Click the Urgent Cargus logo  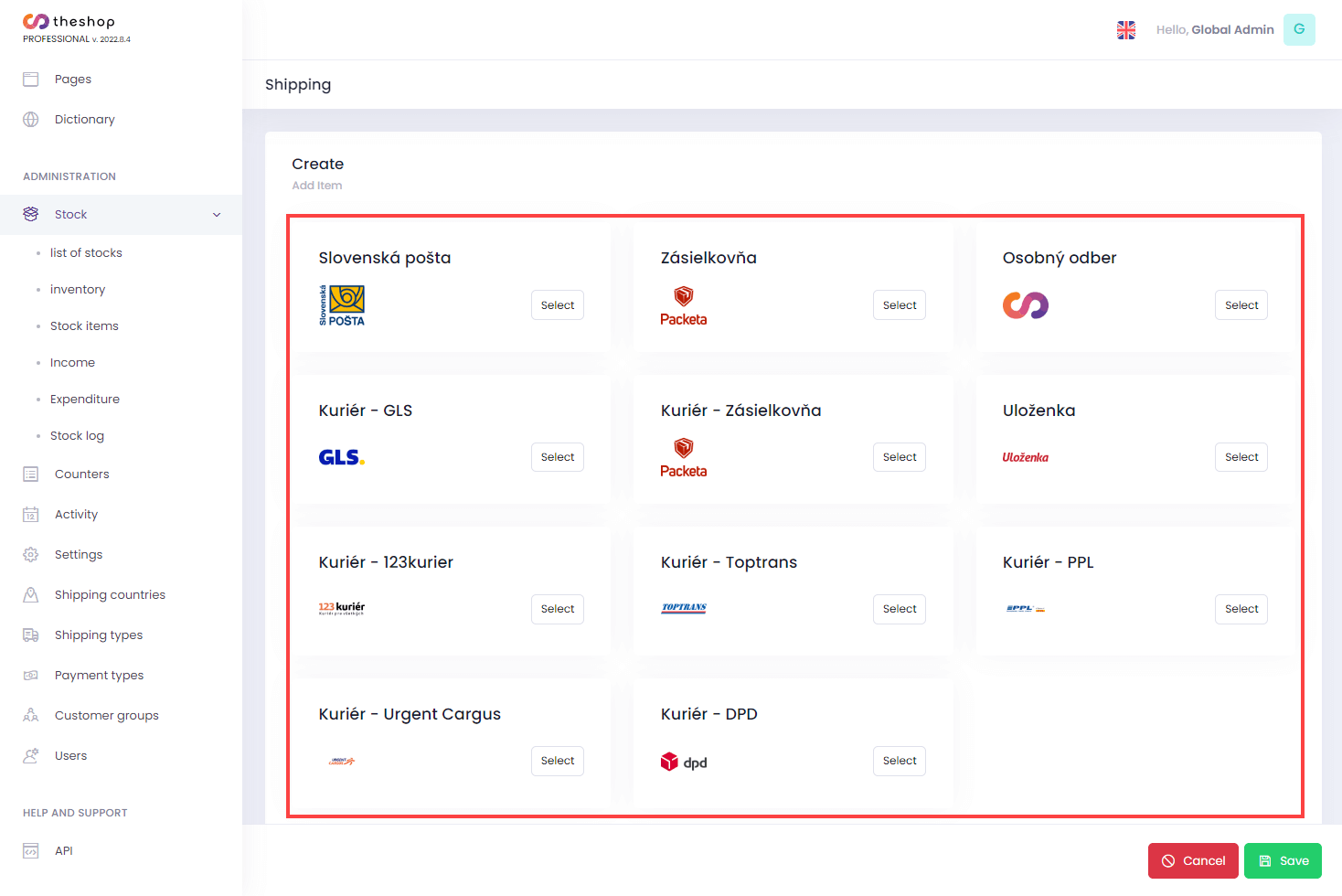click(x=342, y=761)
